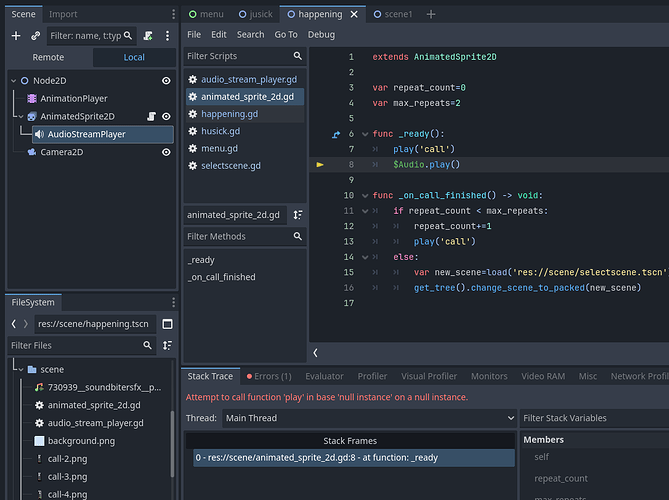669x500 pixels.
Task: Switch to the scene1 tab
Action: pos(393,15)
